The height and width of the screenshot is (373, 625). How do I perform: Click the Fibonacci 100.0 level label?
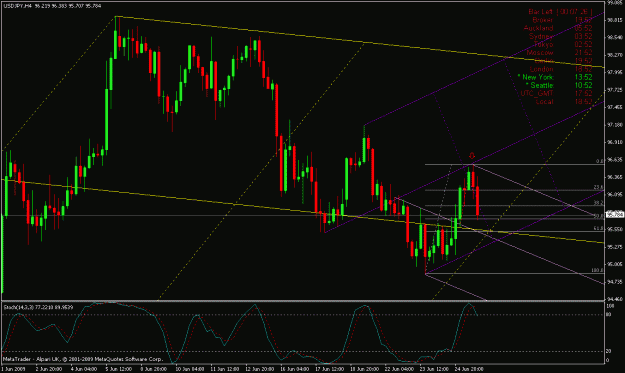pyautogui.click(x=597, y=271)
